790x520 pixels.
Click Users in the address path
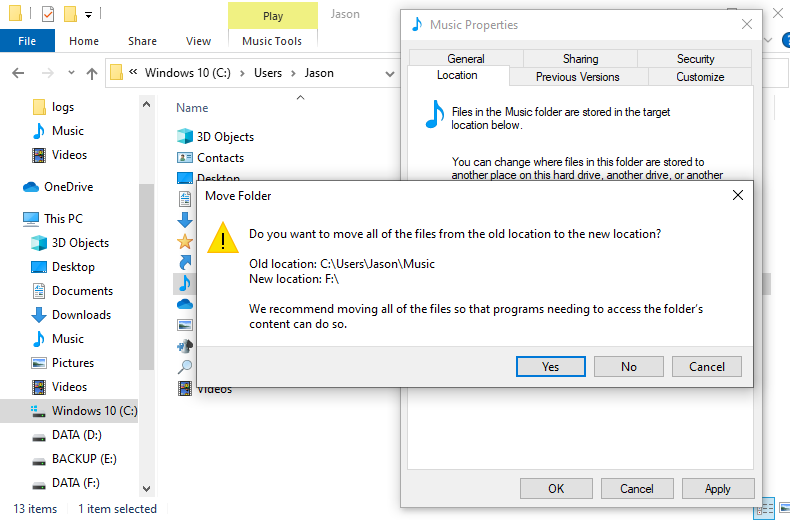268,73
